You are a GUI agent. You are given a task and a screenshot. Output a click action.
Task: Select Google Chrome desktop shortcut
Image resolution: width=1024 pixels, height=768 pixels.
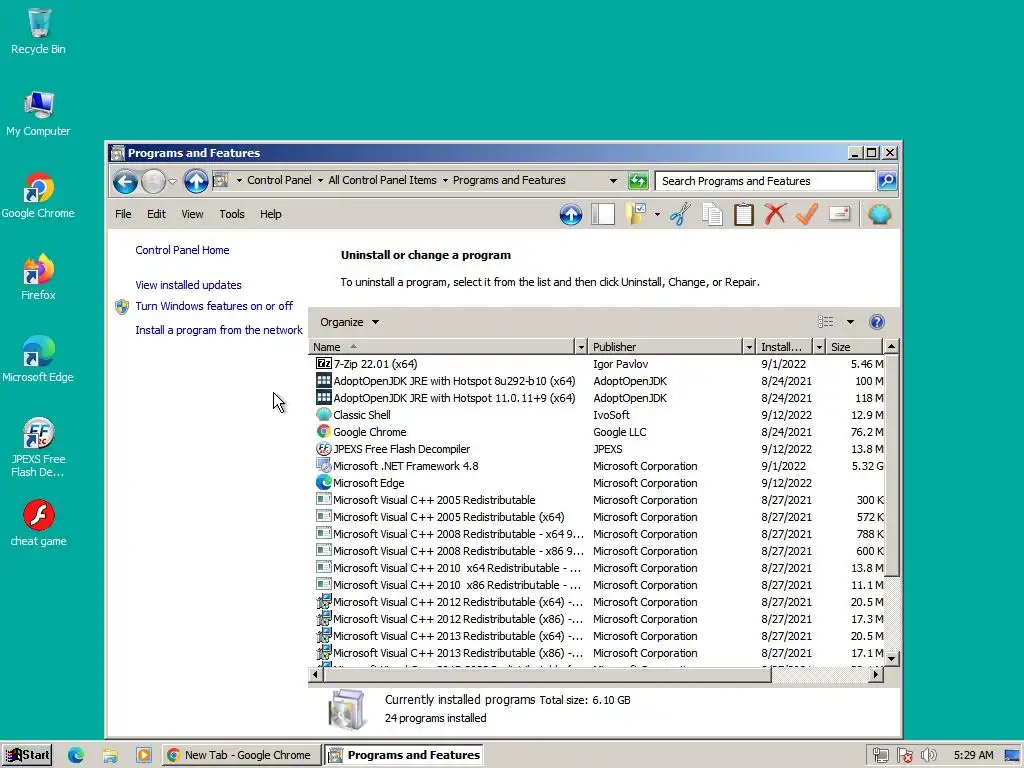click(x=38, y=195)
